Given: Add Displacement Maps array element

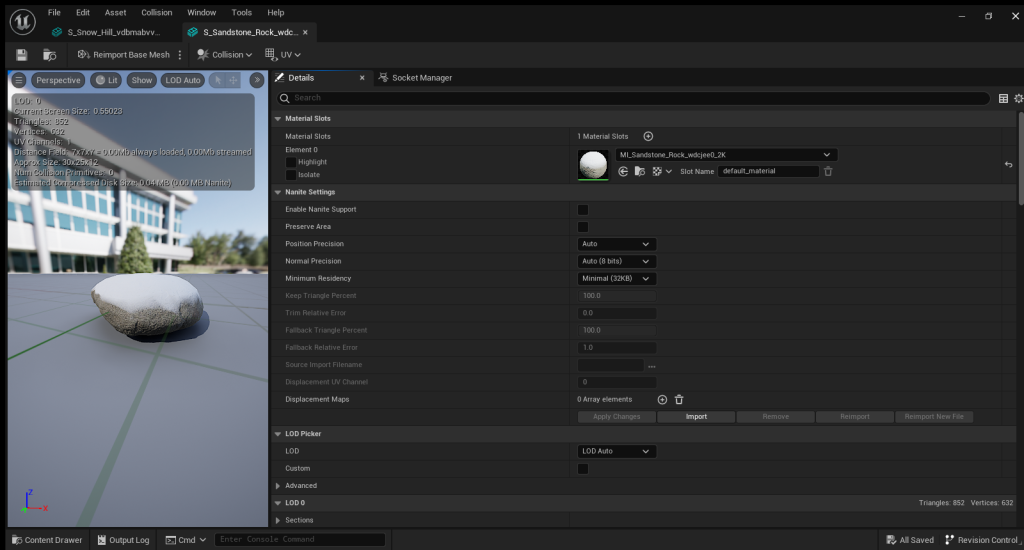Looking at the screenshot, I should (x=662, y=400).
